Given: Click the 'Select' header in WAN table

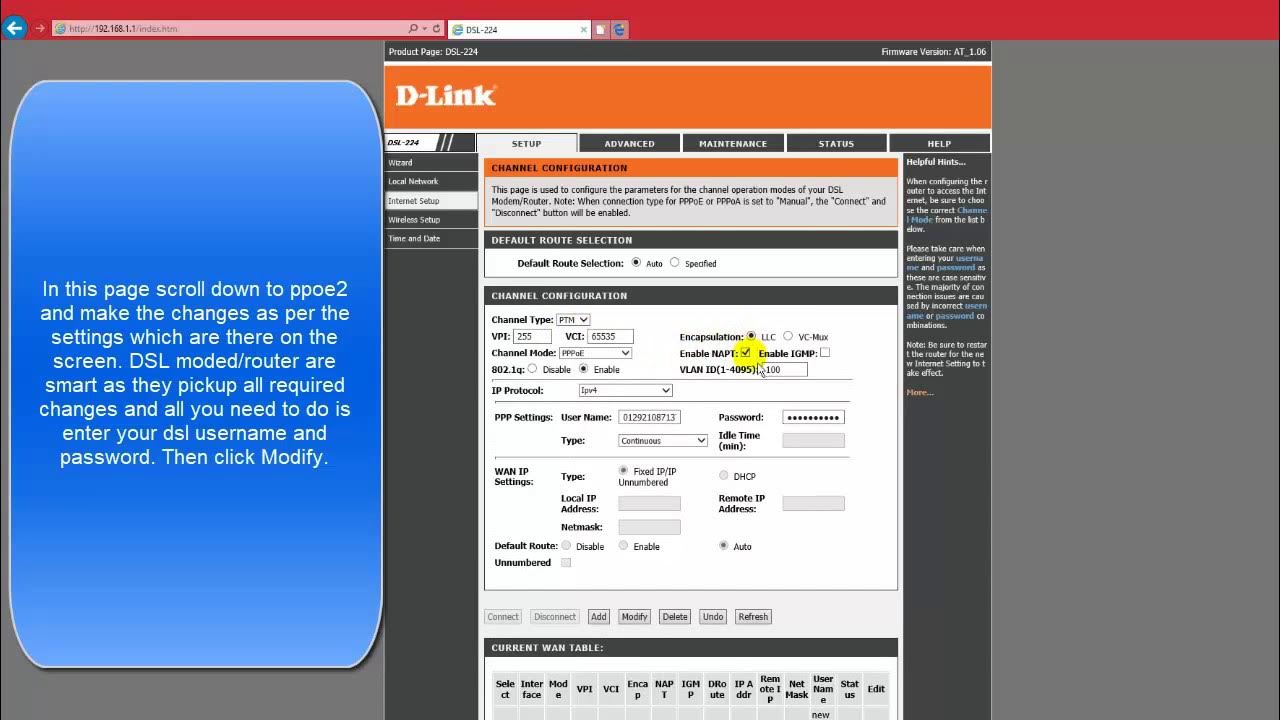Looking at the screenshot, I should coord(505,689).
